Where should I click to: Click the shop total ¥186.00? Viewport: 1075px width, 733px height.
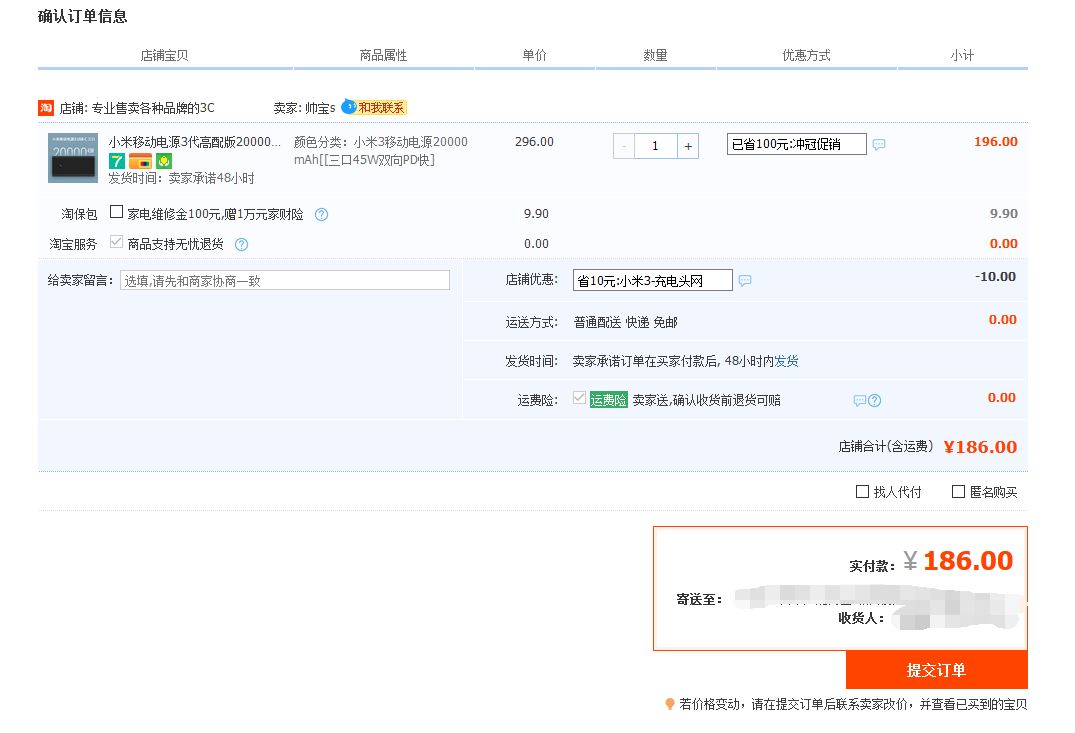point(980,447)
